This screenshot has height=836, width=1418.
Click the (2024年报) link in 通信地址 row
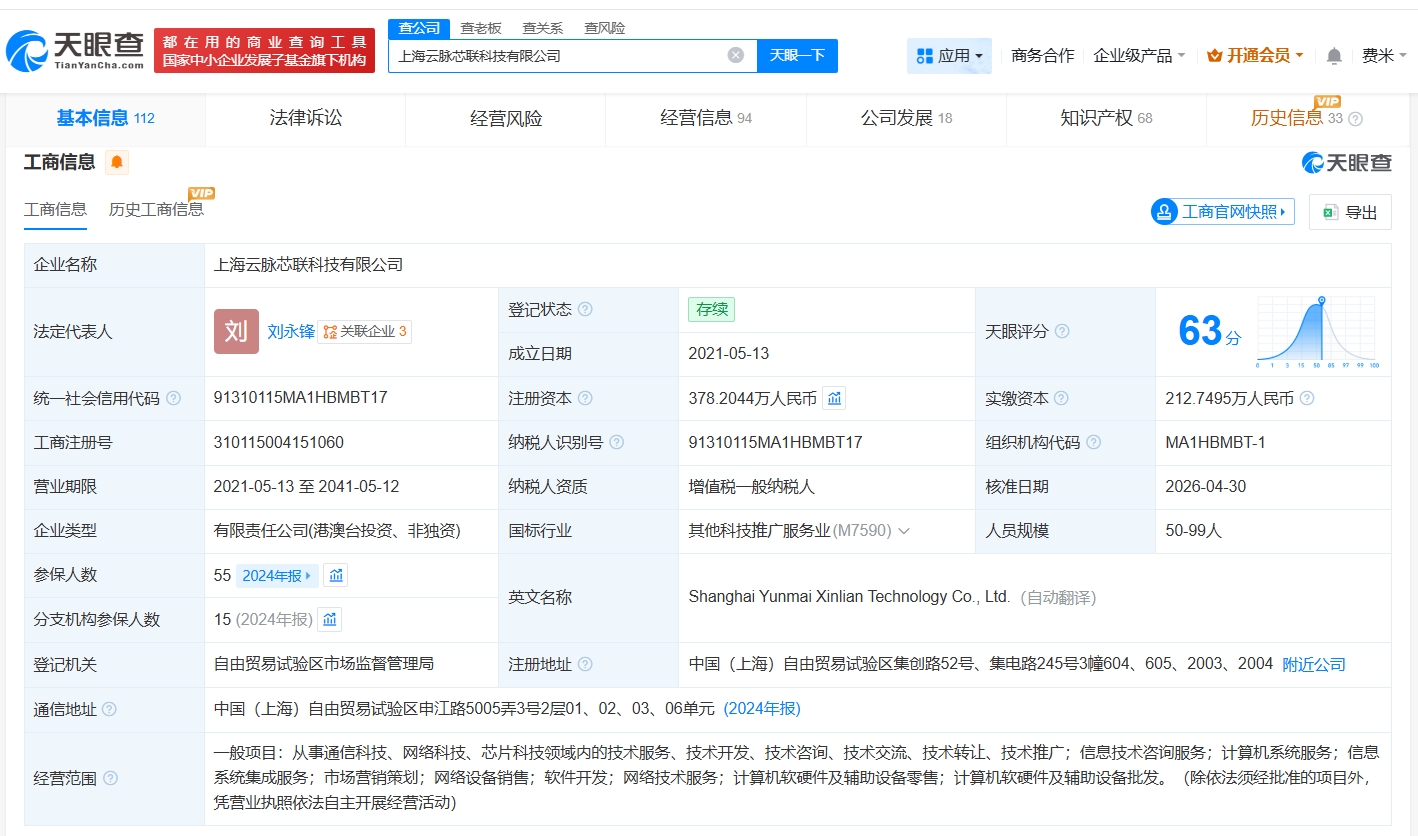coord(762,709)
